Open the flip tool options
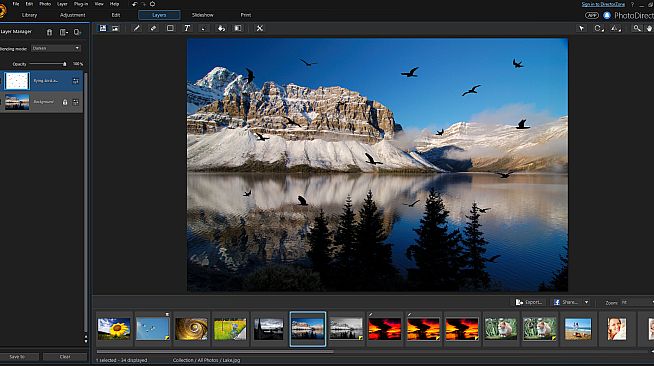The image size is (654, 366). [616, 28]
